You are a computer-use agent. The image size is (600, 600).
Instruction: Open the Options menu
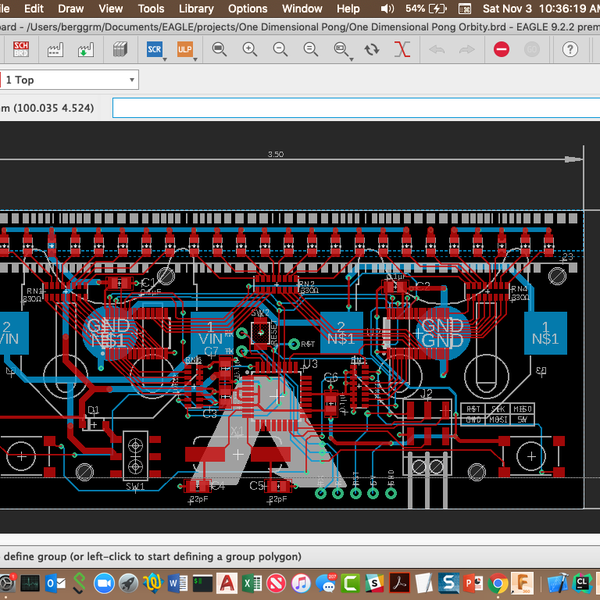pyautogui.click(x=248, y=8)
